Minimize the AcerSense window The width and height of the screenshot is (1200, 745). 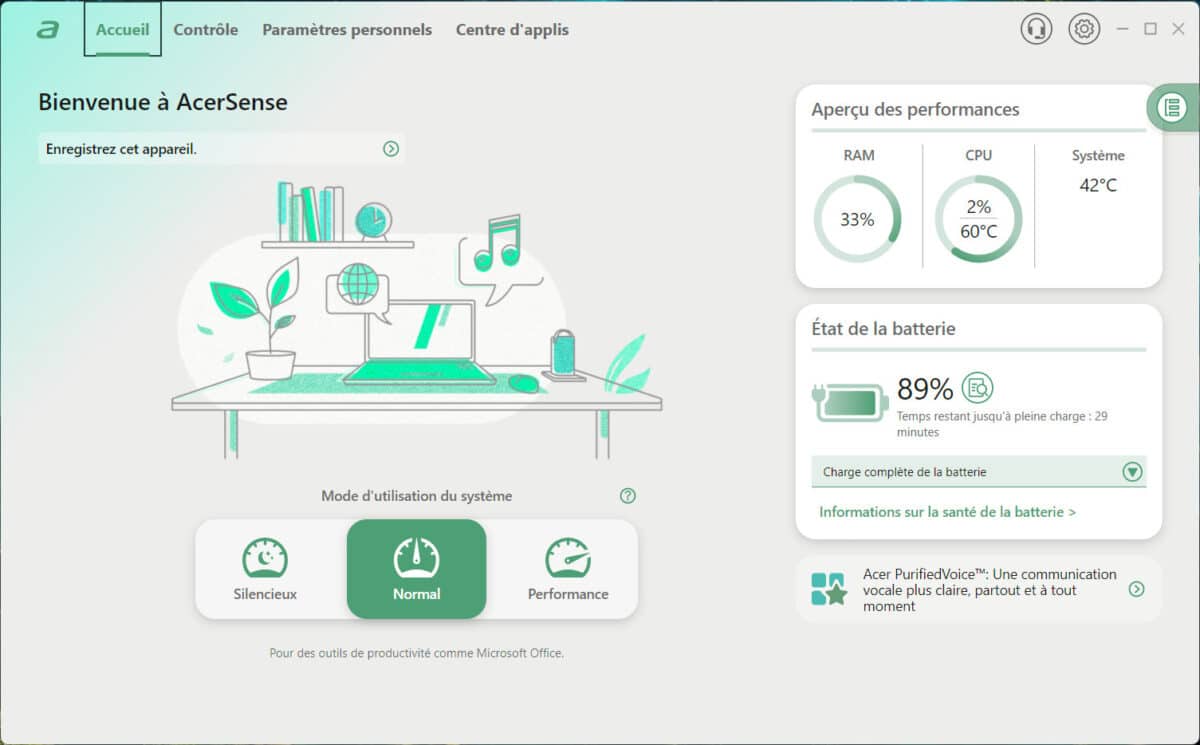1123,29
